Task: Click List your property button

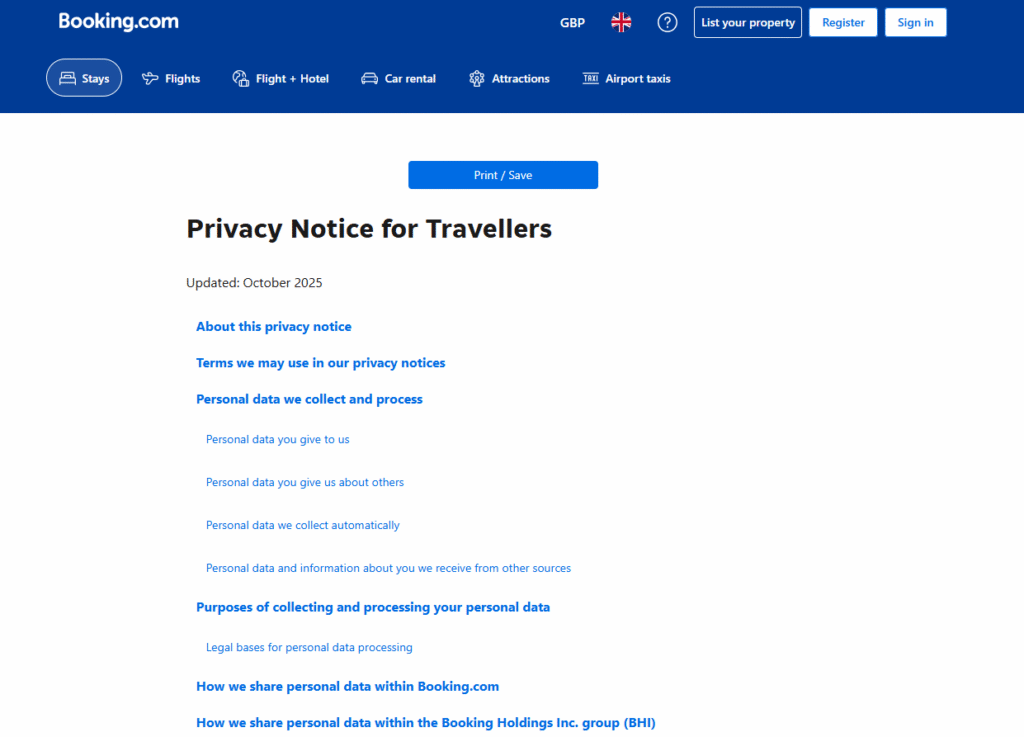Action: 748,22
